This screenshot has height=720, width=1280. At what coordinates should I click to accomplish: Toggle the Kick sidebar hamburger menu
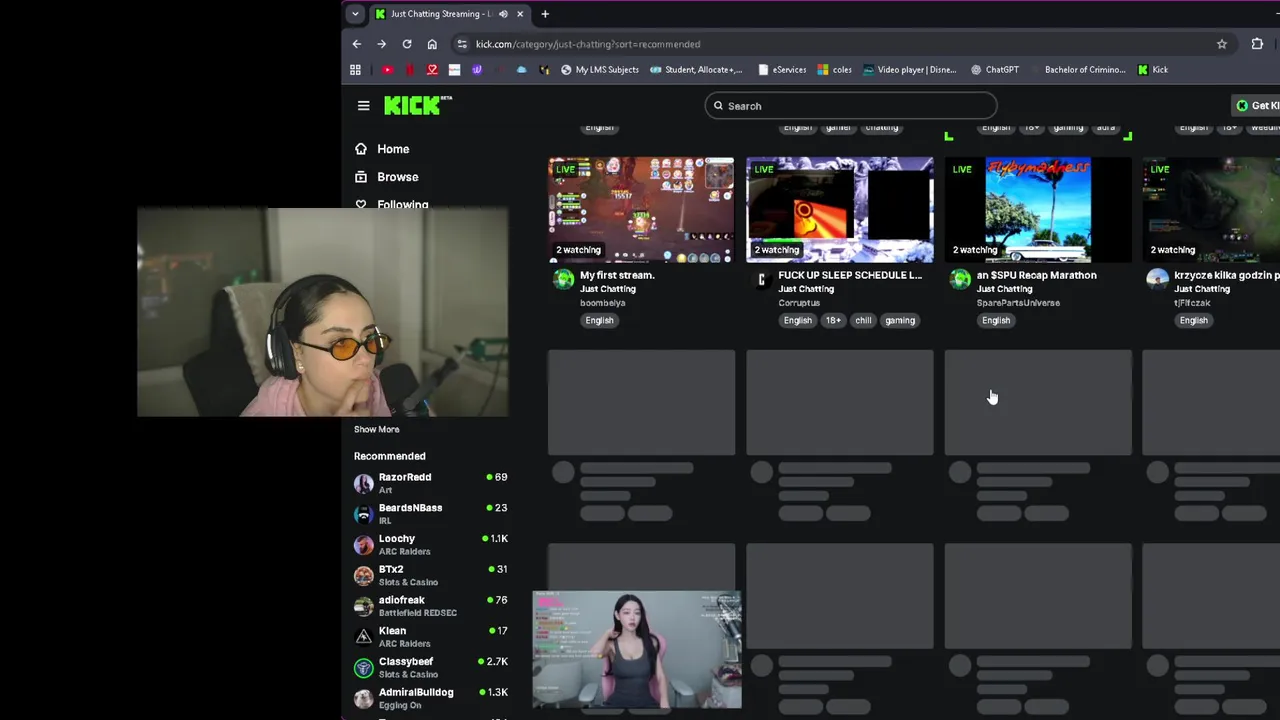(364, 106)
